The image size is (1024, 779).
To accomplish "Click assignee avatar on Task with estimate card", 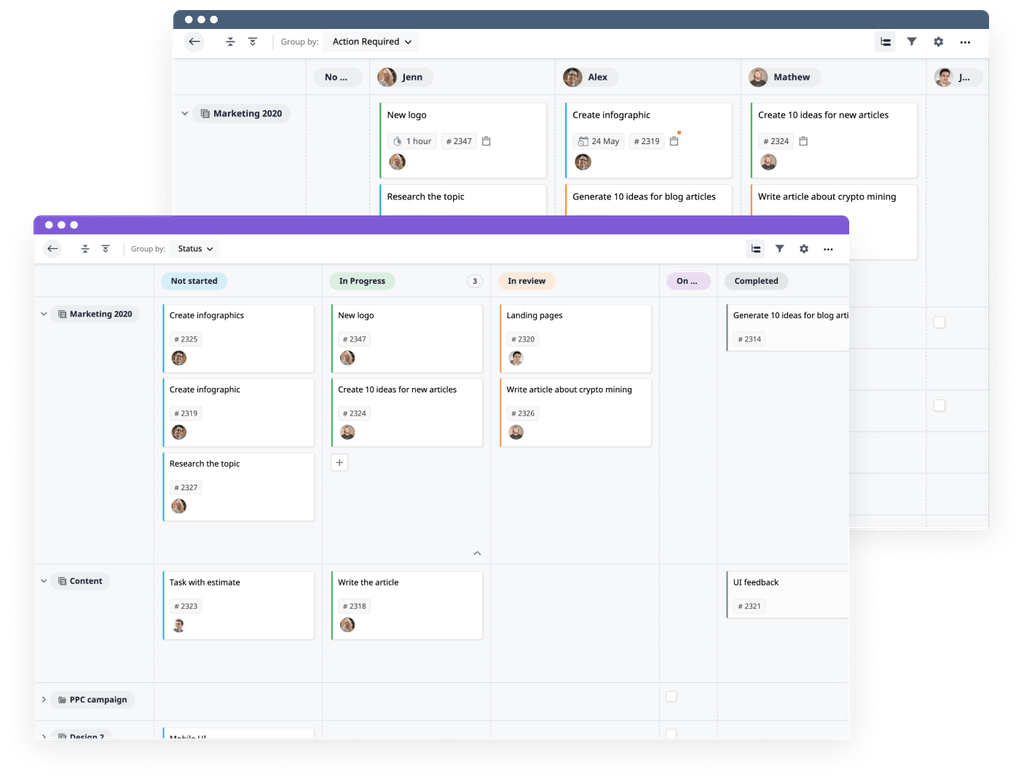I will [x=179, y=626].
